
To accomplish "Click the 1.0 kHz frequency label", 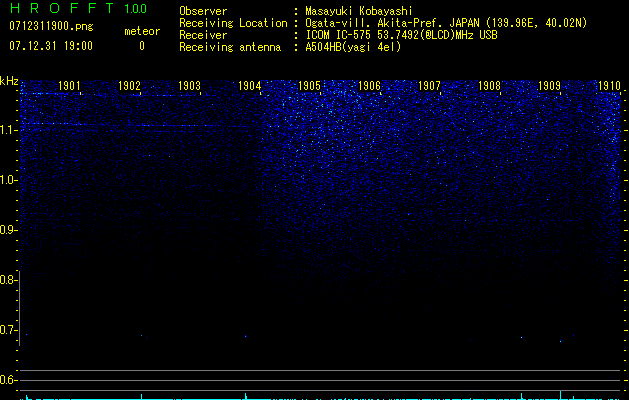I will pyautogui.click(x=8, y=180).
